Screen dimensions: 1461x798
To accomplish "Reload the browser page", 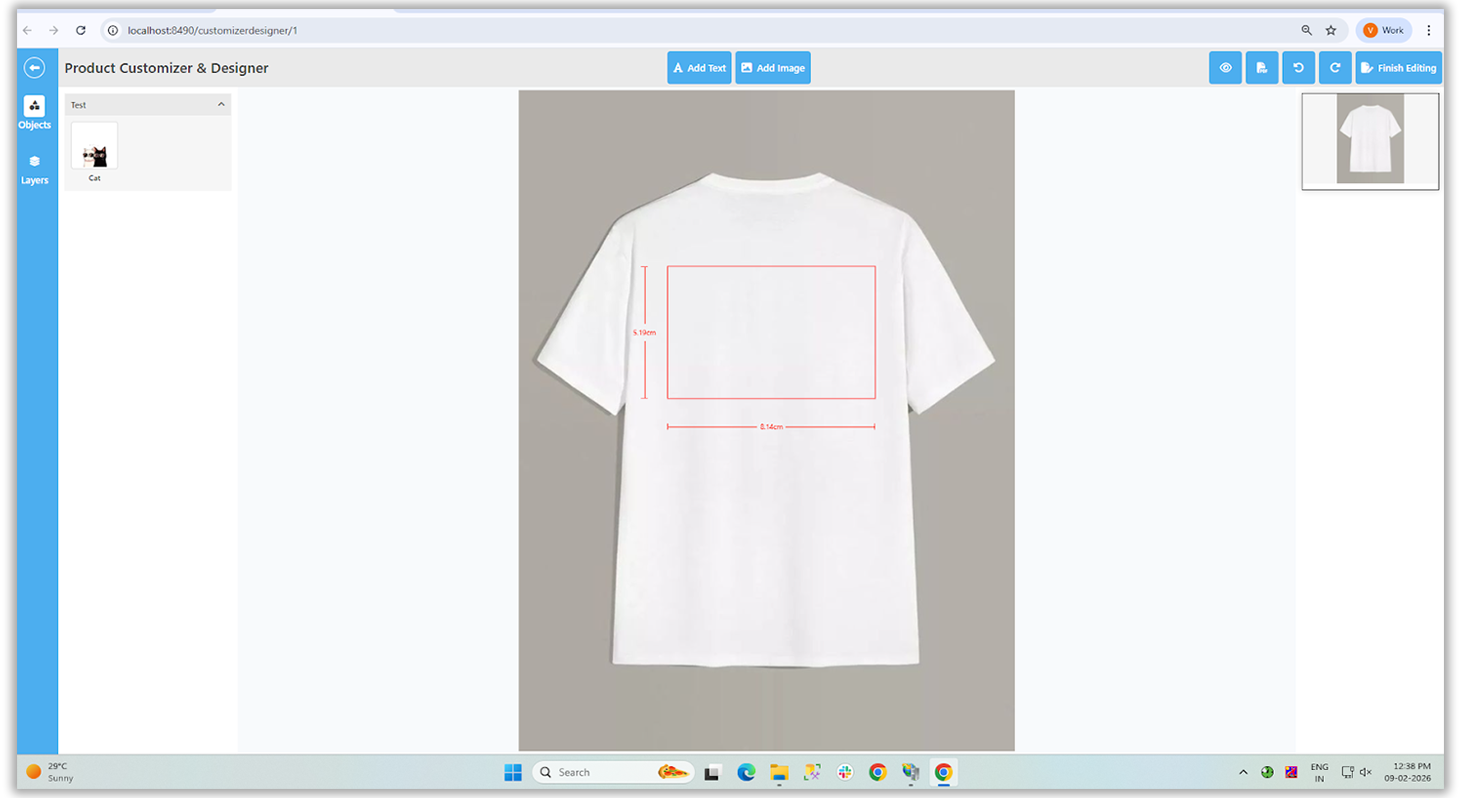I will 81,30.
